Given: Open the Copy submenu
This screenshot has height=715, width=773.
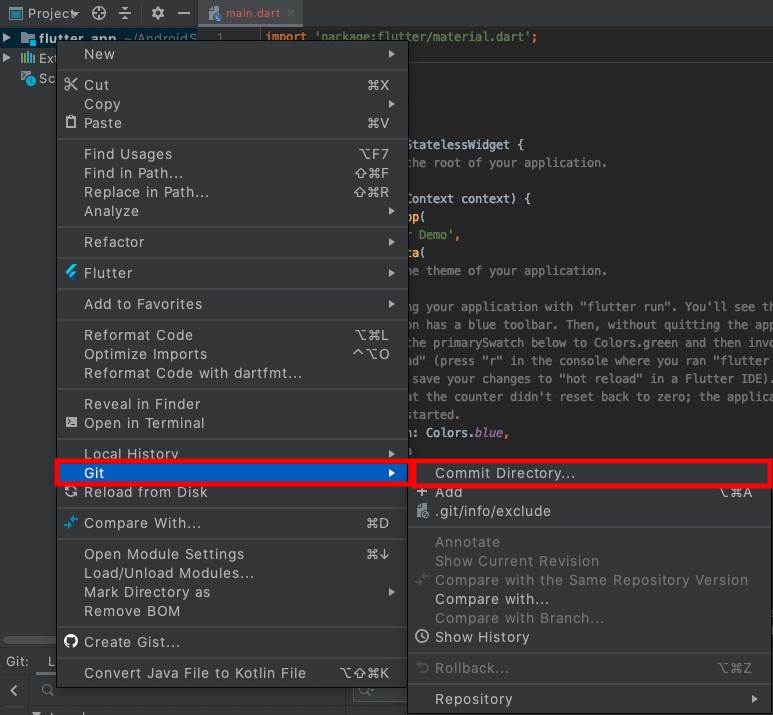Looking at the screenshot, I should (232, 104).
